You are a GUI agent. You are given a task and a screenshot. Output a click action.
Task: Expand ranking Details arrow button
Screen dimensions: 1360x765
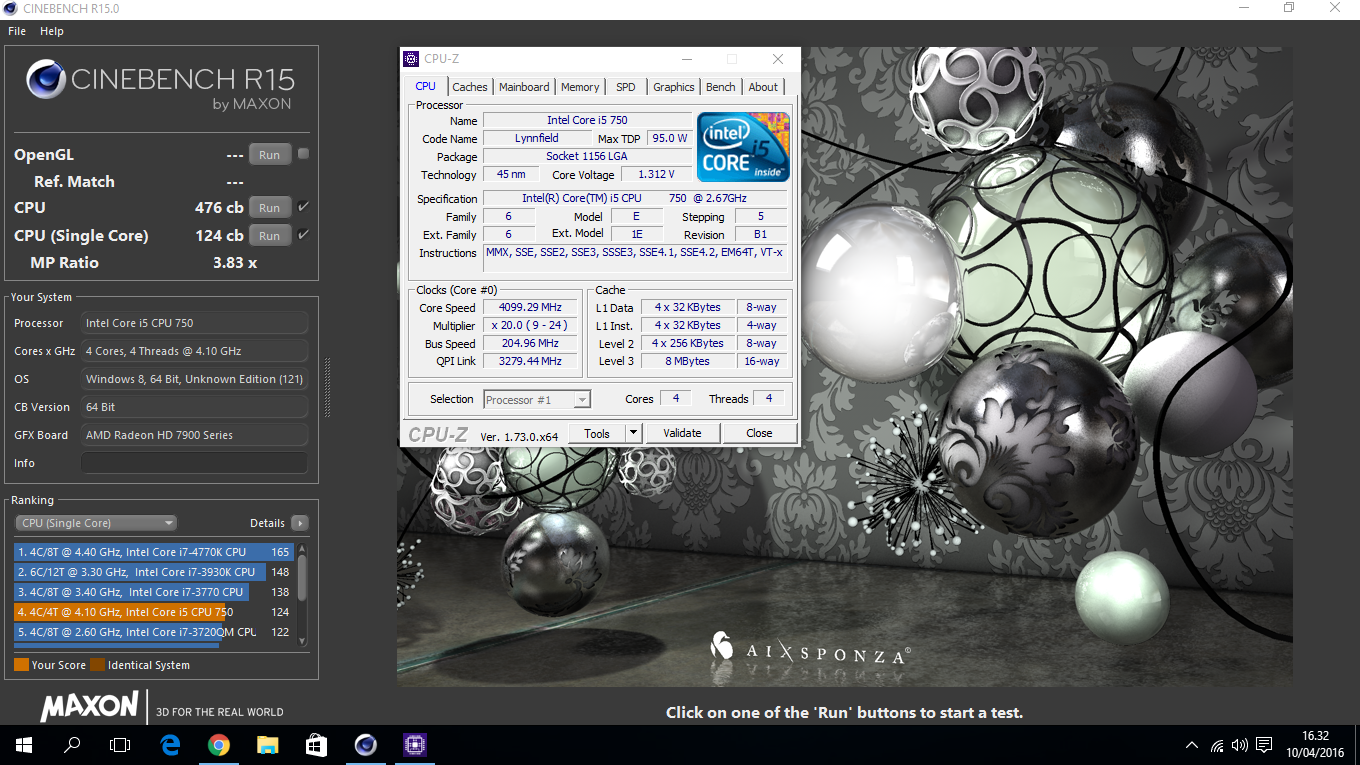pyautogui.click(x=299, y=523)
